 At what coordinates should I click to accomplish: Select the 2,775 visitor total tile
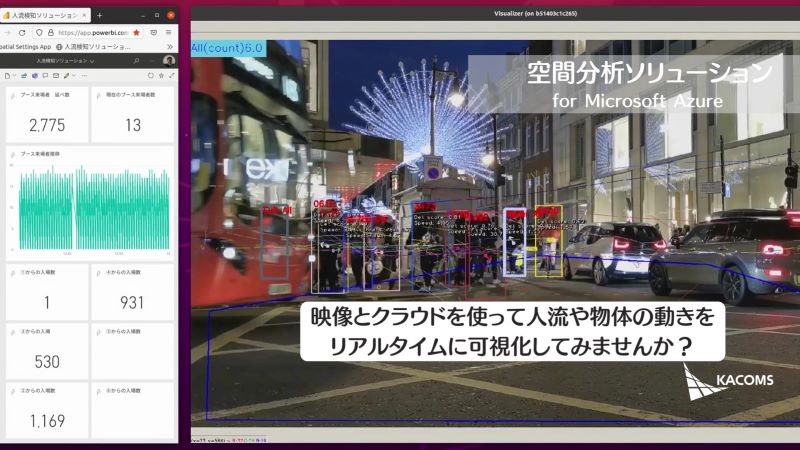(47, 114)
